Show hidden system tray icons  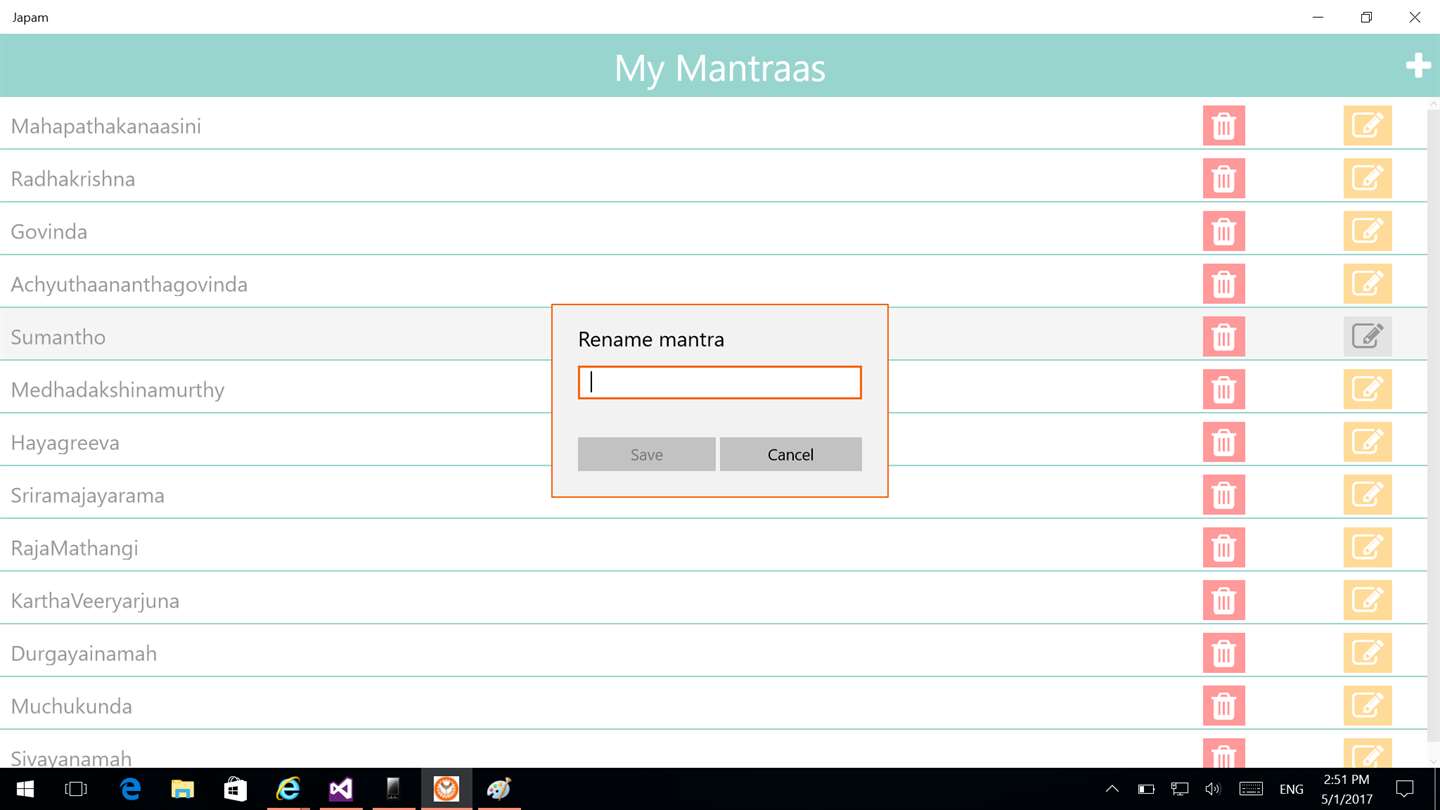pos(1111,789)
